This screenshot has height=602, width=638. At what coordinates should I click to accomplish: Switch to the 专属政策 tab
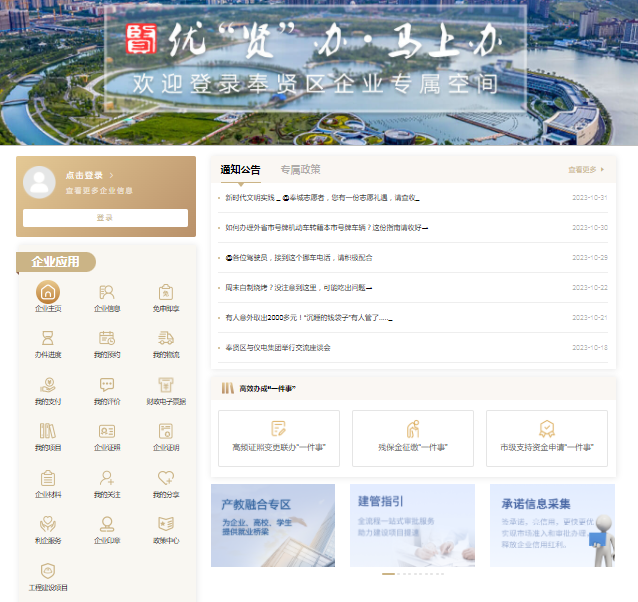tap(301, 170)
